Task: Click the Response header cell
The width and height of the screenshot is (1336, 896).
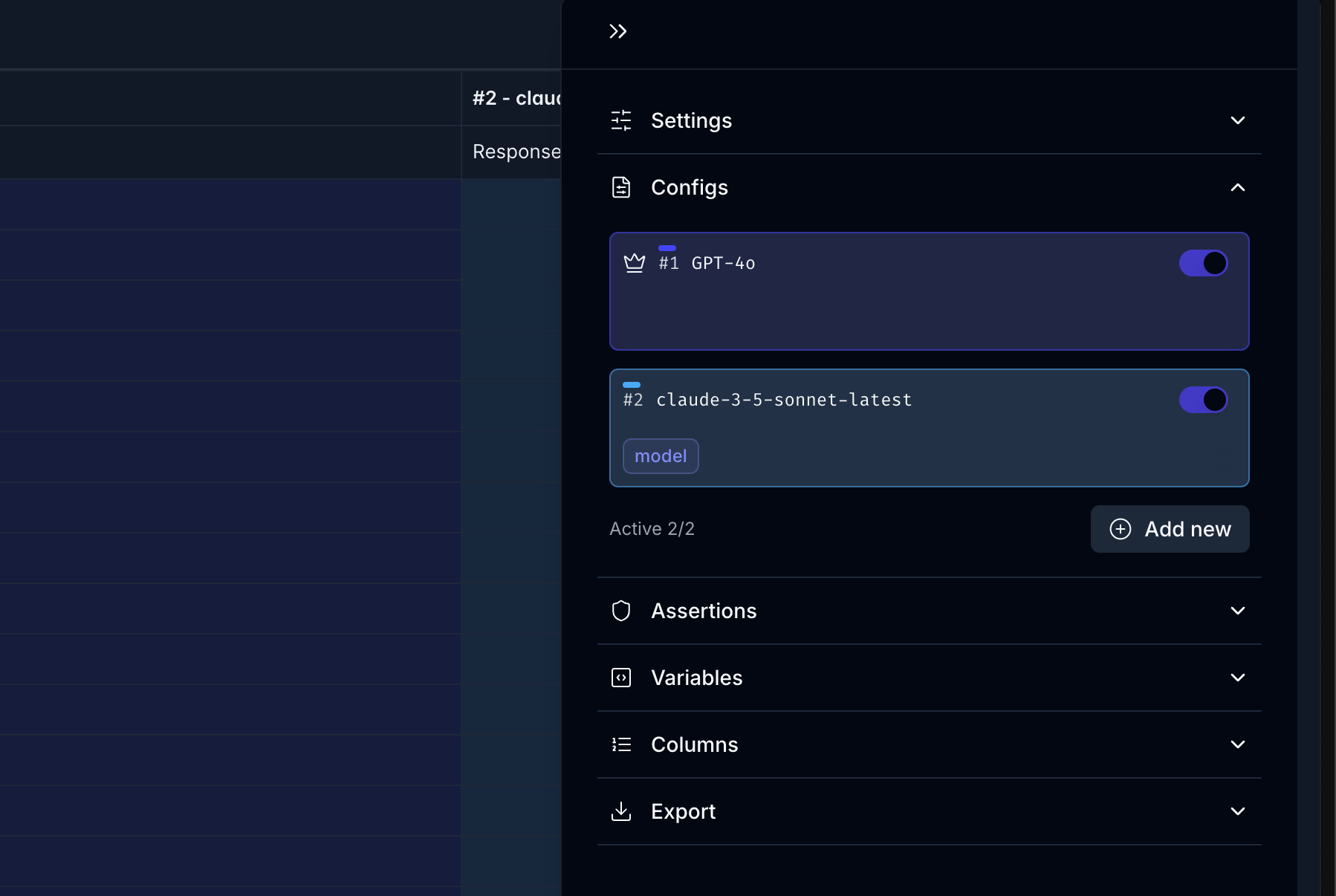Action: pyautogui.click(x=517, y=152)
